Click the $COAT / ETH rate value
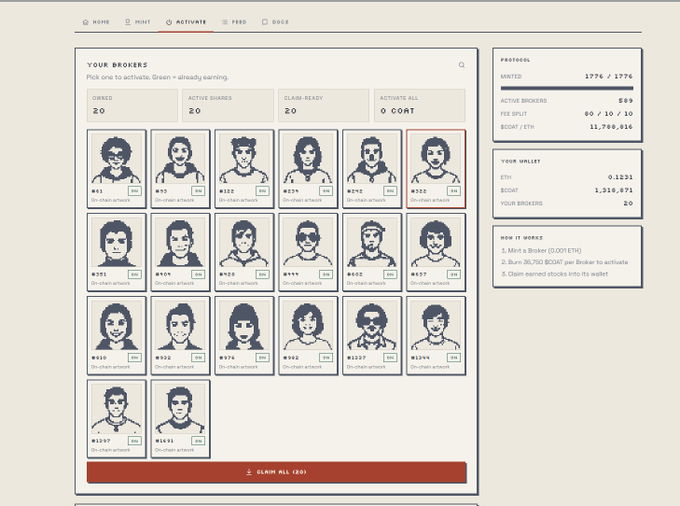Viewport: 680px width, 506px height. tap(611, 127)
